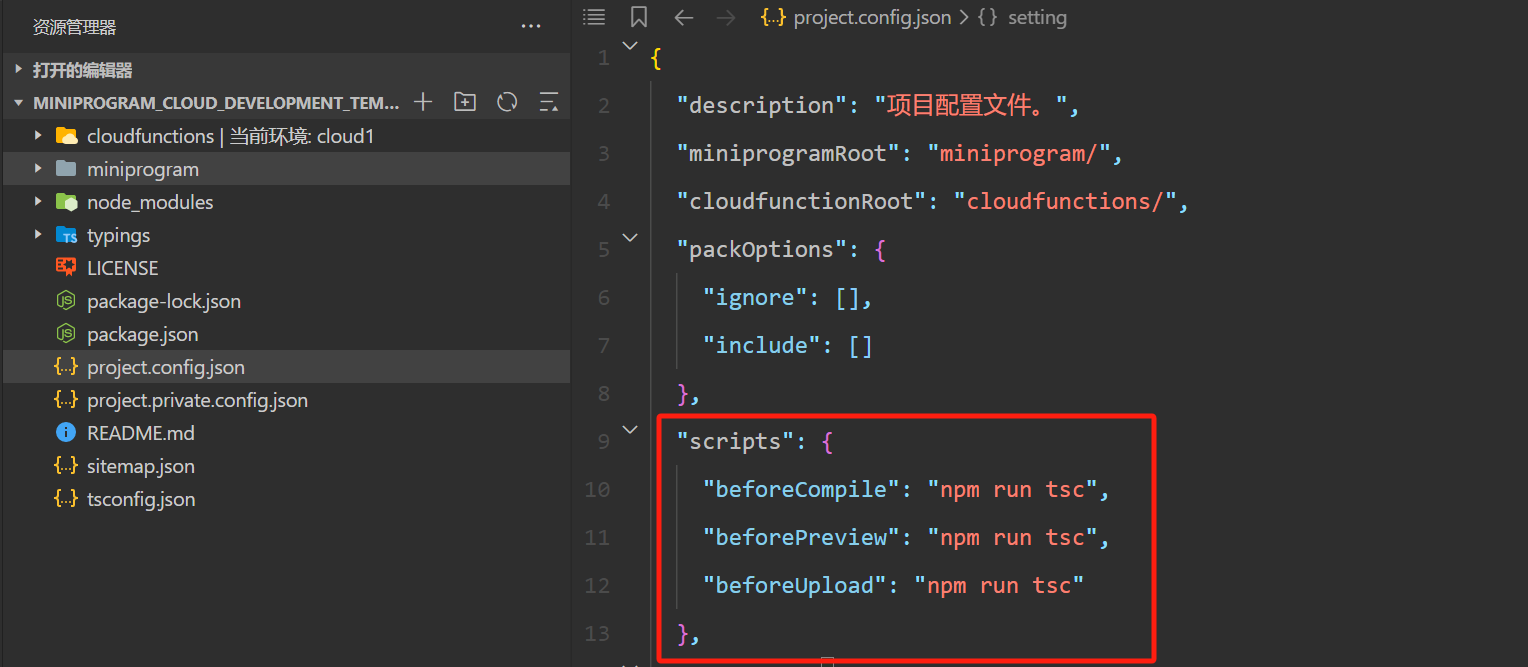This screenshot has width=1528, height=667.
Task: Click the new file icon in explorer header
Action: pos(423,102)
